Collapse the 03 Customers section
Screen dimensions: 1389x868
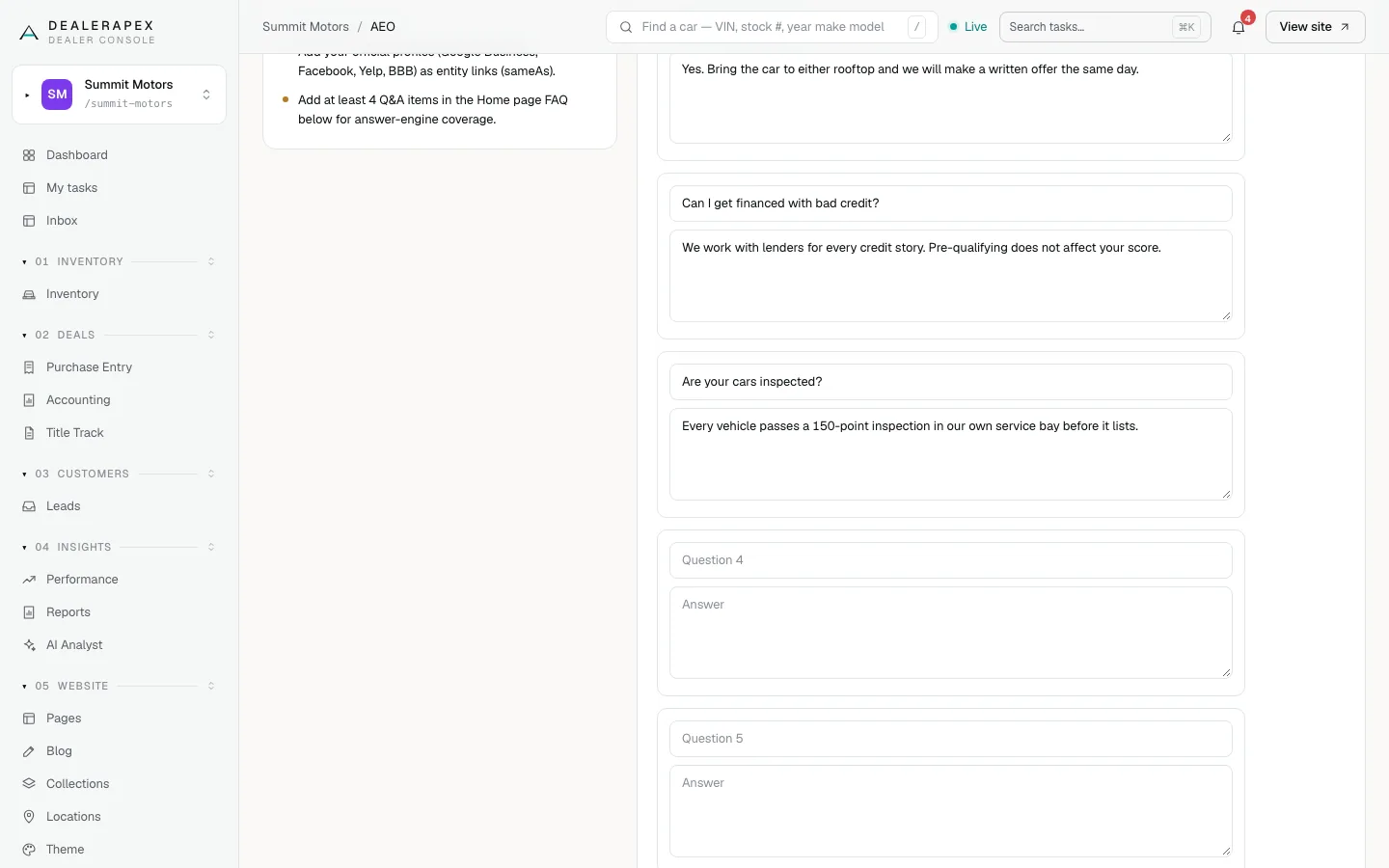120,474
